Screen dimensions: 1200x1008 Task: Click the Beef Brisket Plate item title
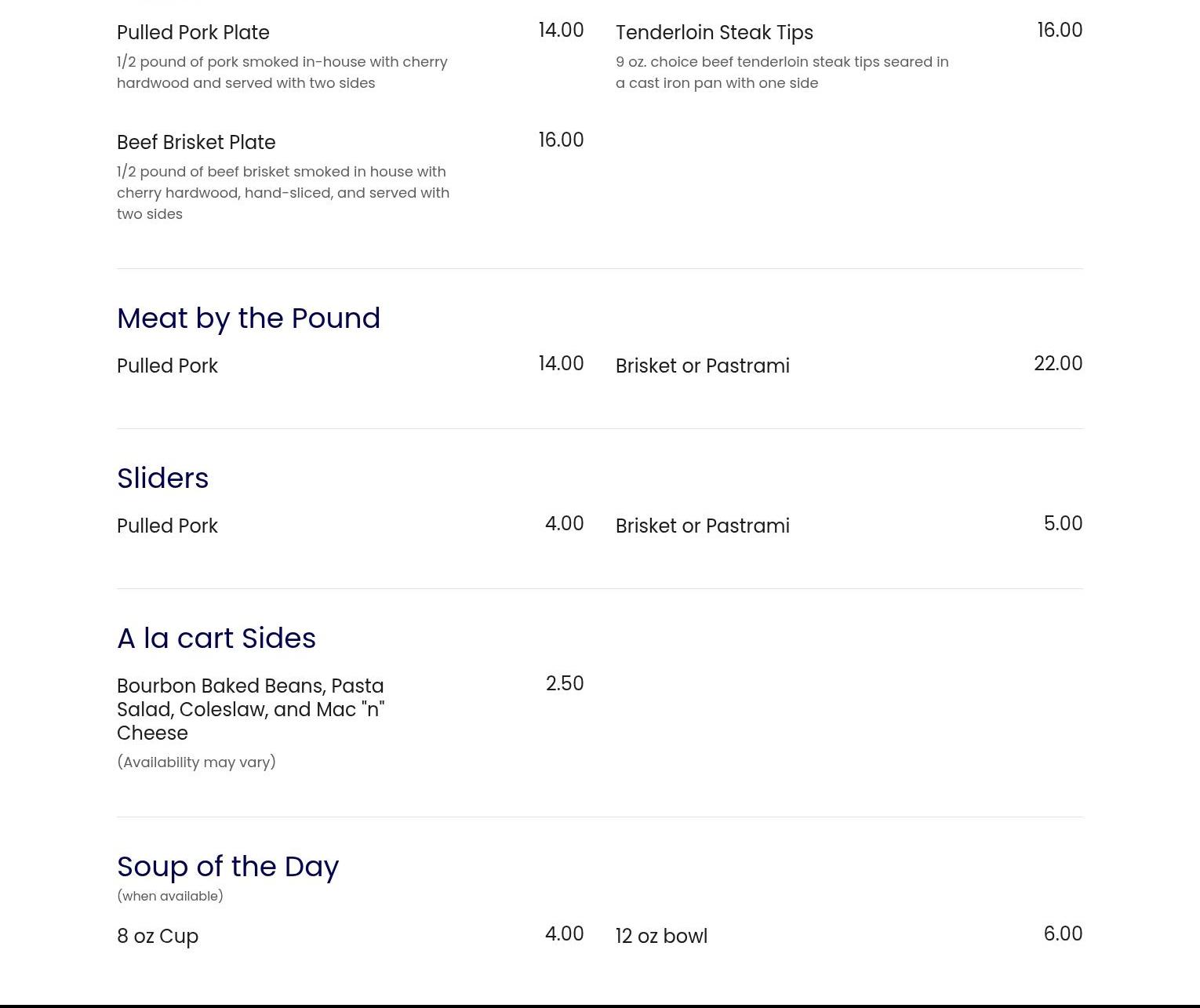(196, 143)
